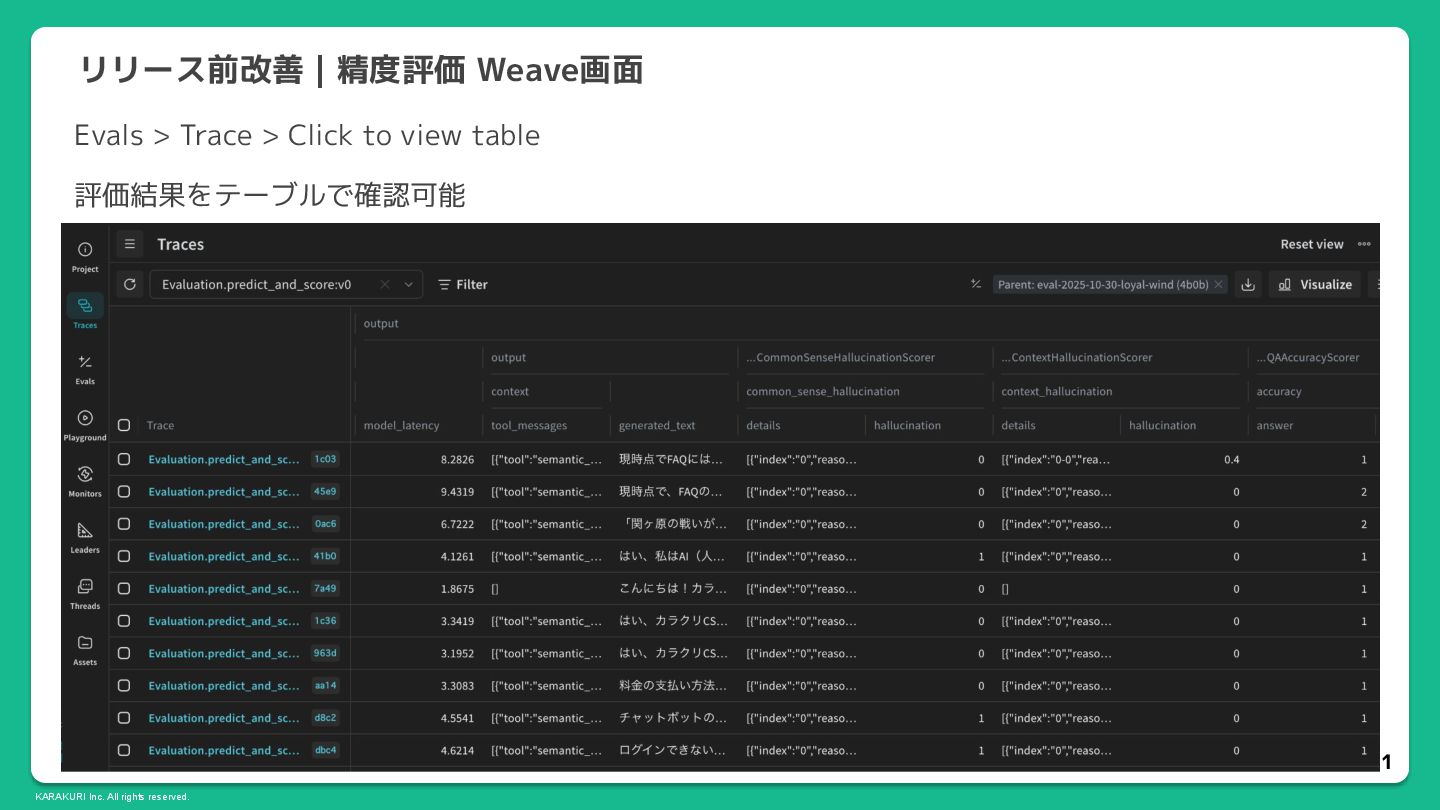Expand the Evaluation.predict_and_score op dropdown

(408, 285)
